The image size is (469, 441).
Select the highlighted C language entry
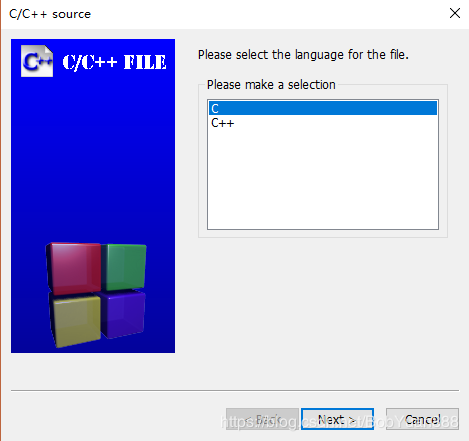(x=323, y=108)
